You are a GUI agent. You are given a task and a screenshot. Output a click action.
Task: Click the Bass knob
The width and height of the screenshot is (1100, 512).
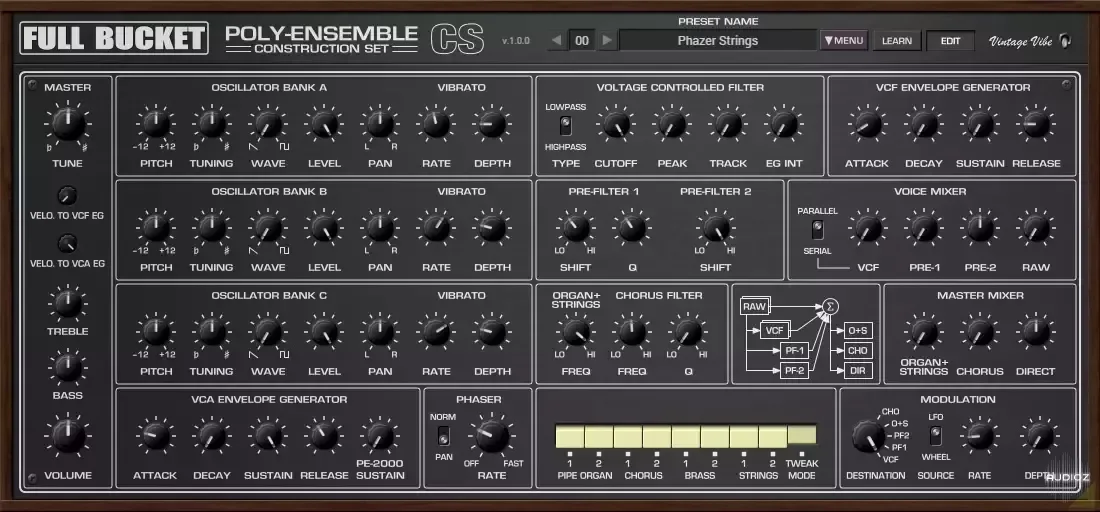pyautogui.click(x=68, y=368)
